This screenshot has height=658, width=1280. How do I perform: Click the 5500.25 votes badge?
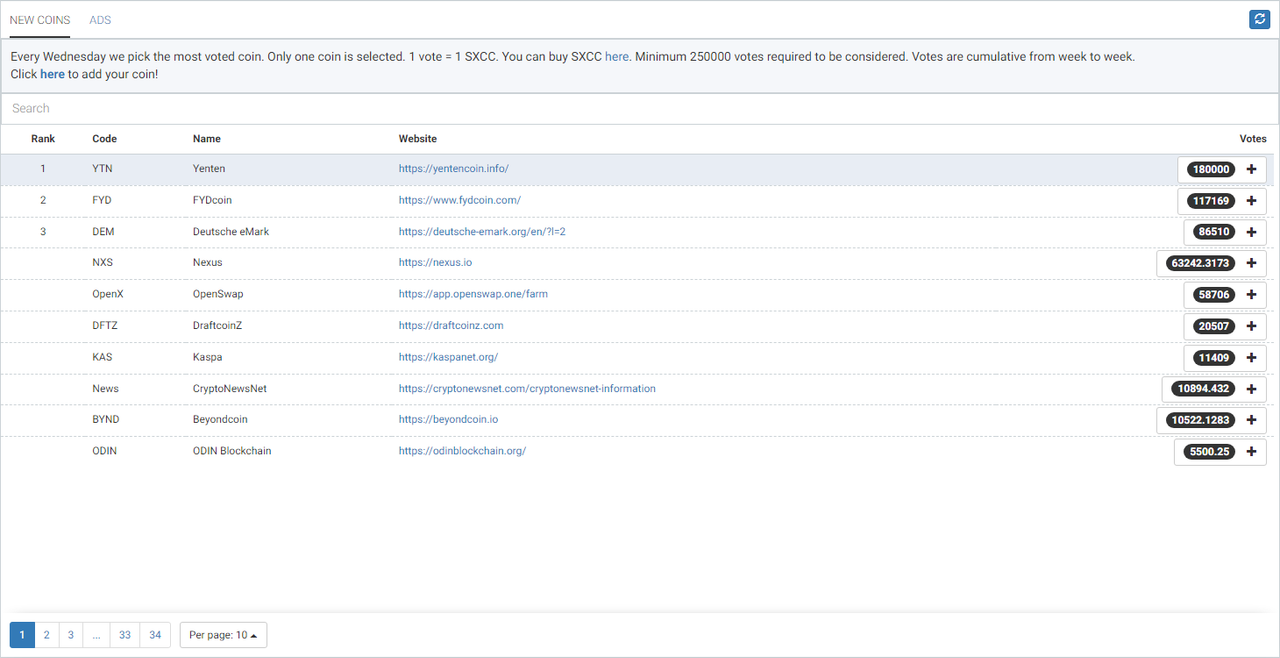tap(1209, 451)
